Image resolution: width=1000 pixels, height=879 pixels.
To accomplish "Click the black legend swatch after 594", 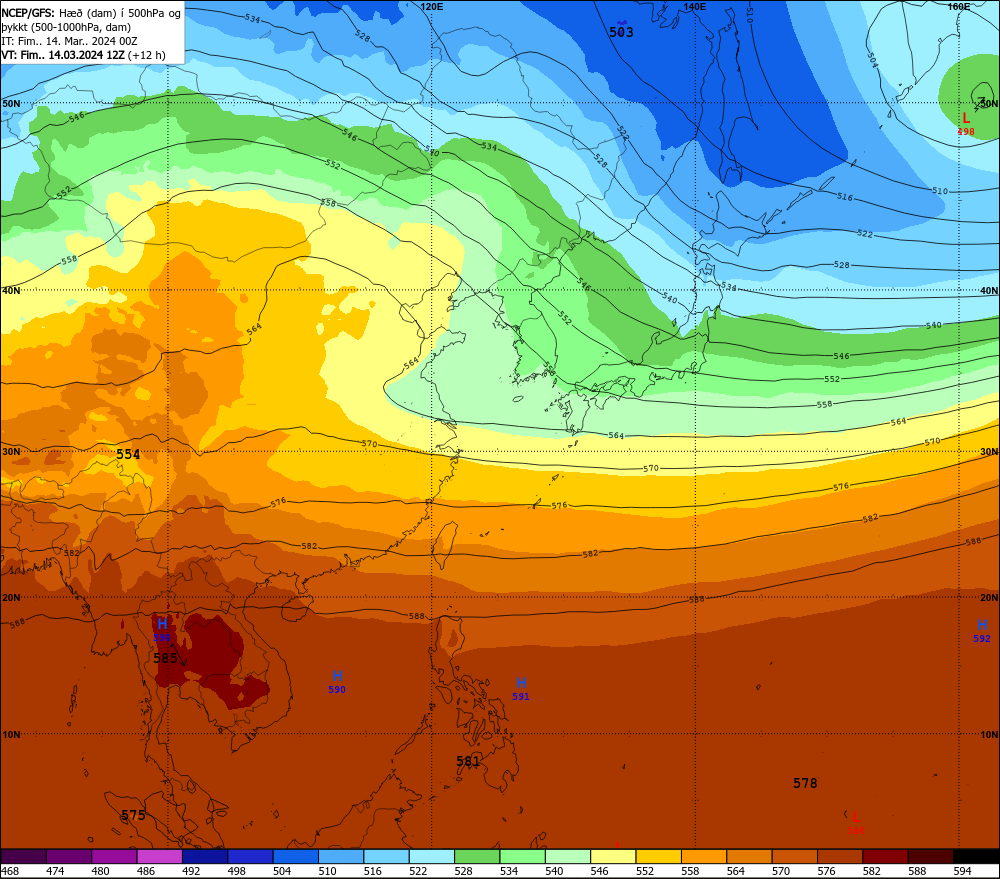I will [976, 856].
